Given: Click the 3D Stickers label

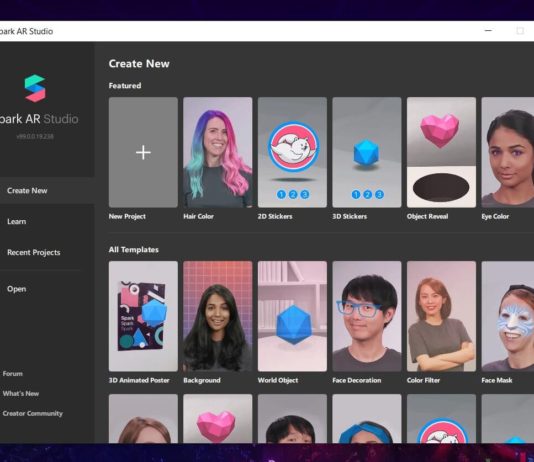Looking at the screenshot, I should (349, 216).
